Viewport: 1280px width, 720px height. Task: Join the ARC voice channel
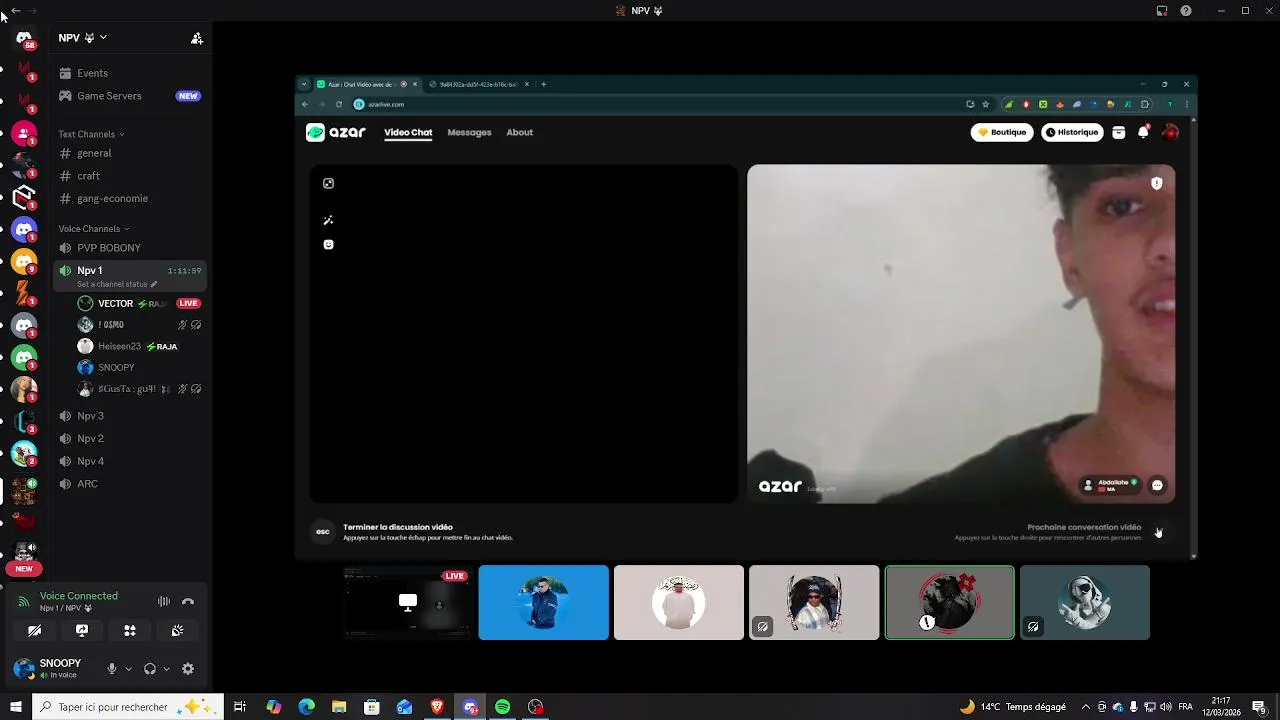pyautogui.click(x=130, y=484)
